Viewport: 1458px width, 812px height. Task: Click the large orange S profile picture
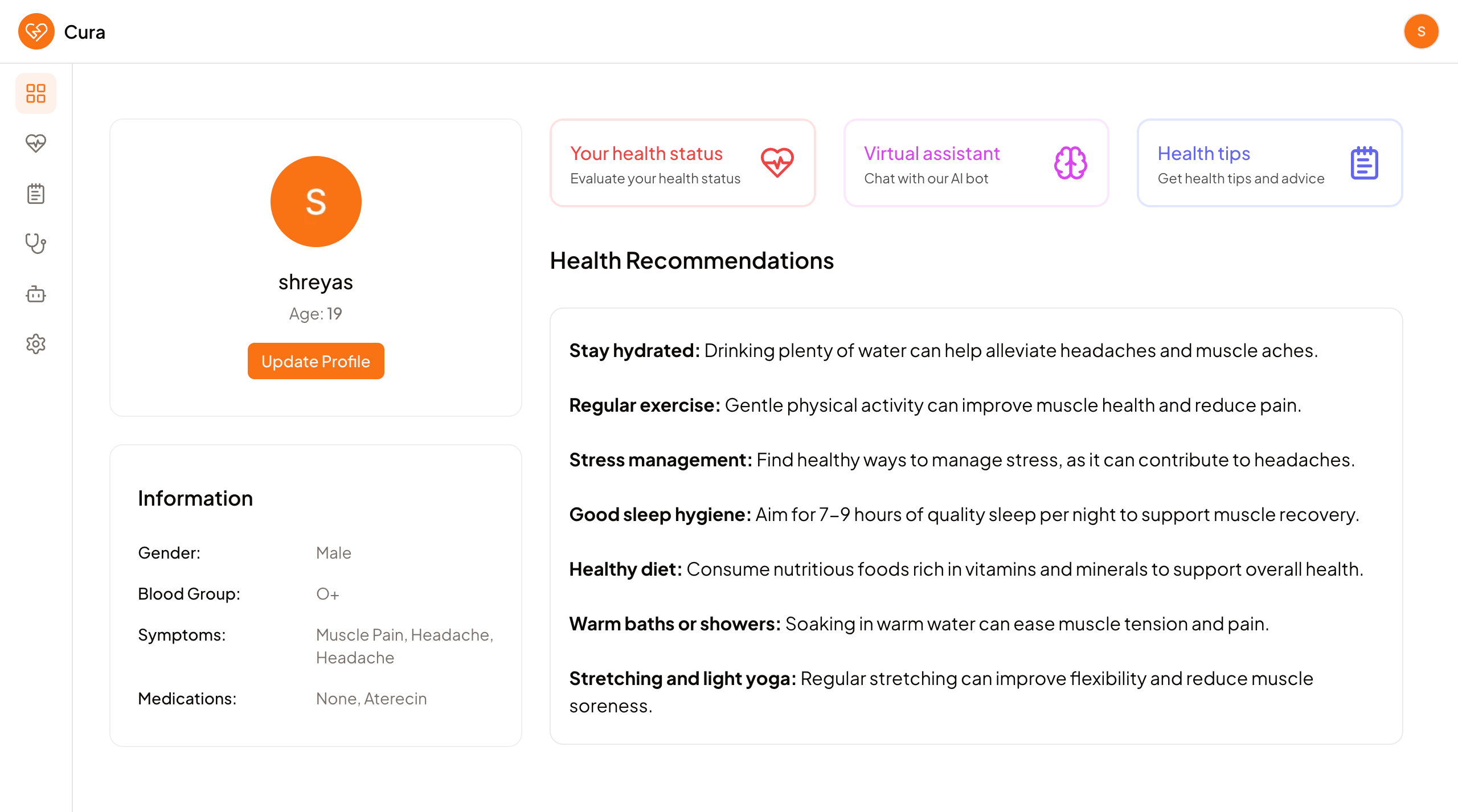(x=316, y=202)
